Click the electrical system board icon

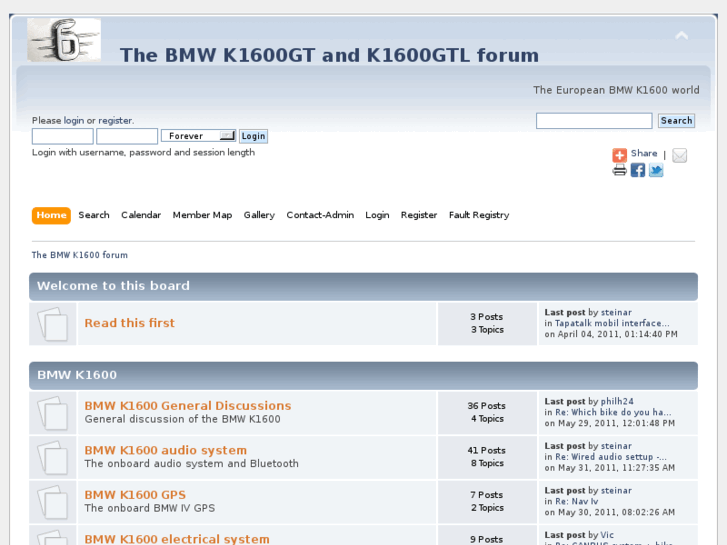[x=52, y=537]
